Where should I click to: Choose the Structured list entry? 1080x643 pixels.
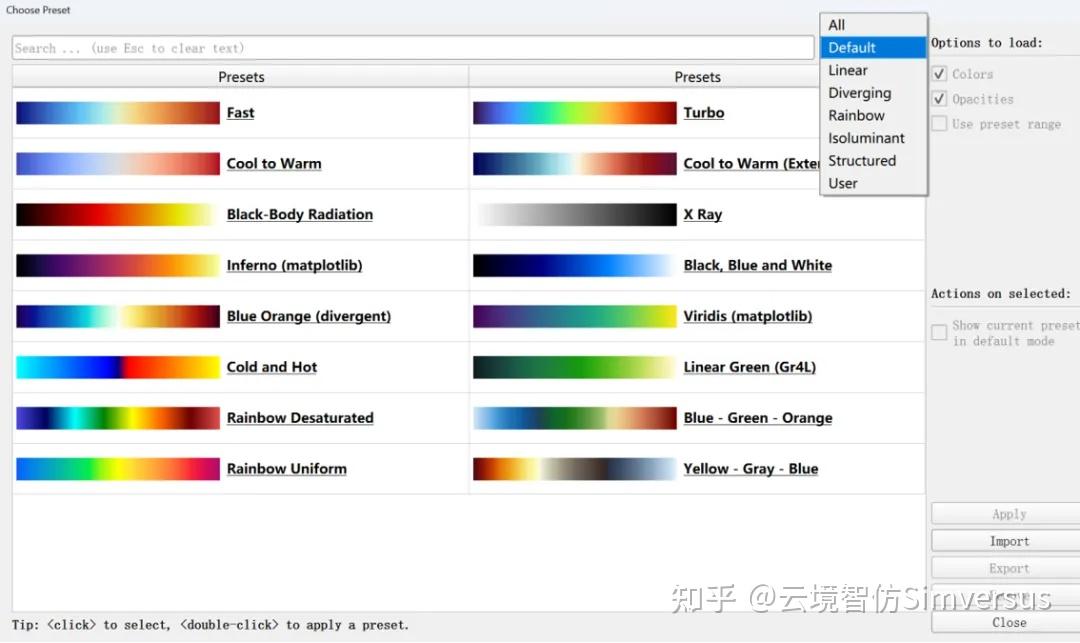(x=862, y=161)
